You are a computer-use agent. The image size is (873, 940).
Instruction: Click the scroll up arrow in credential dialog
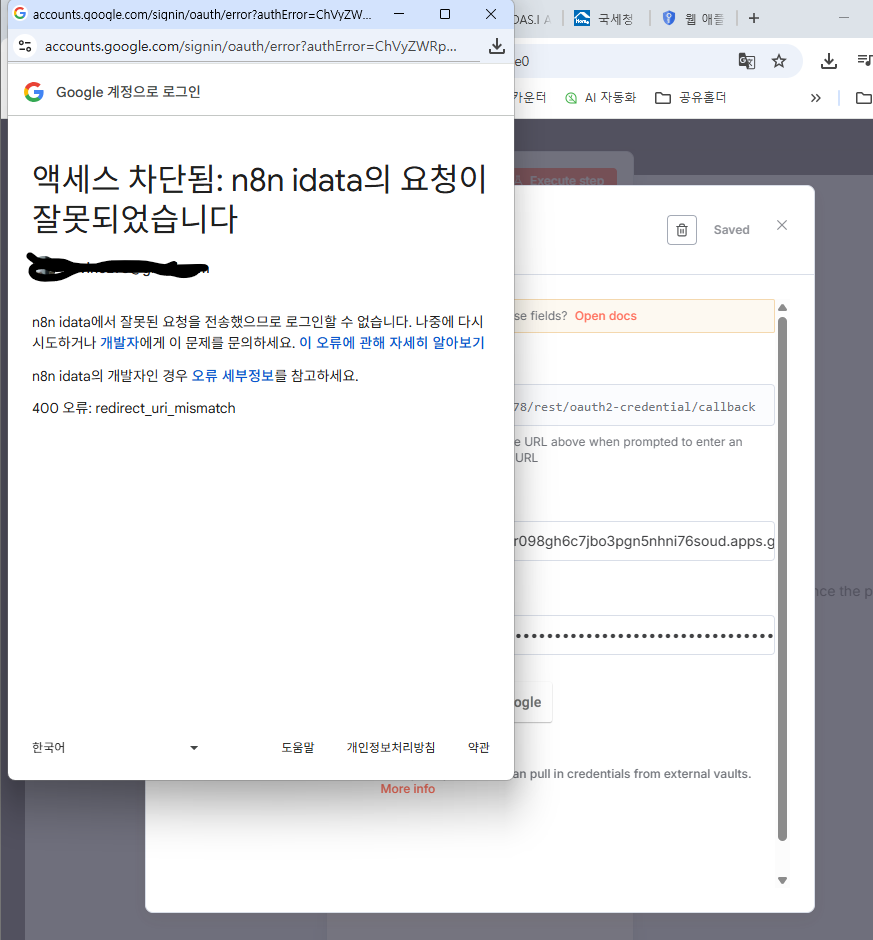pyautogui.click(x=782, y=308)
